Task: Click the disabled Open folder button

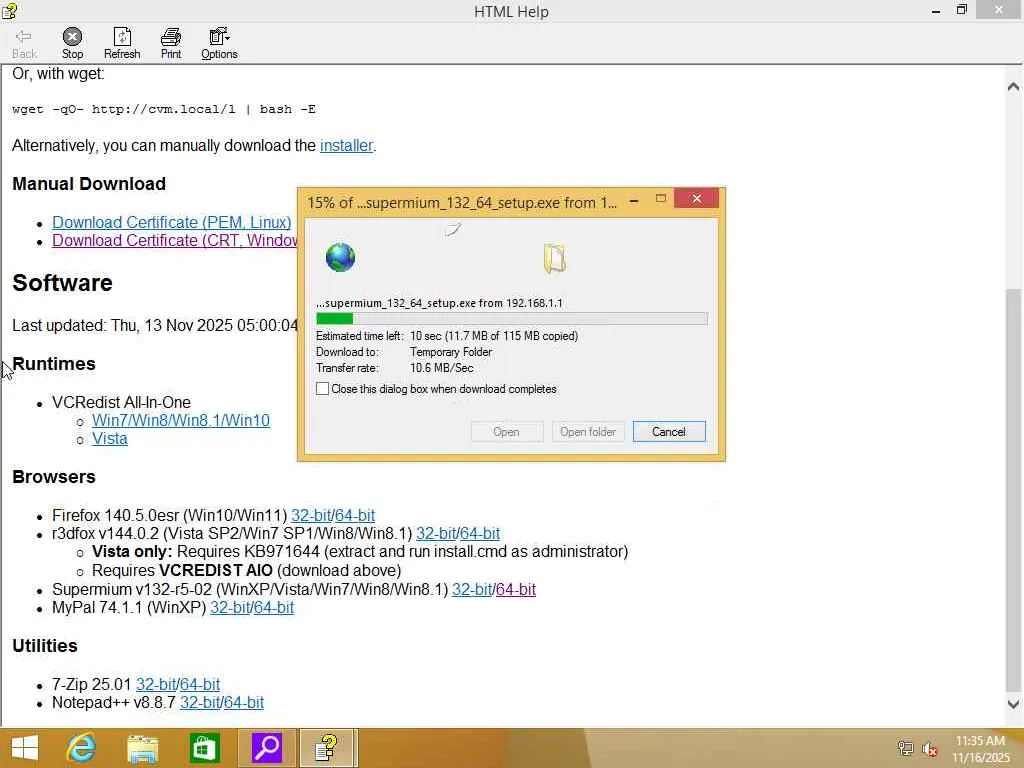Action: [x=588, y=432]
